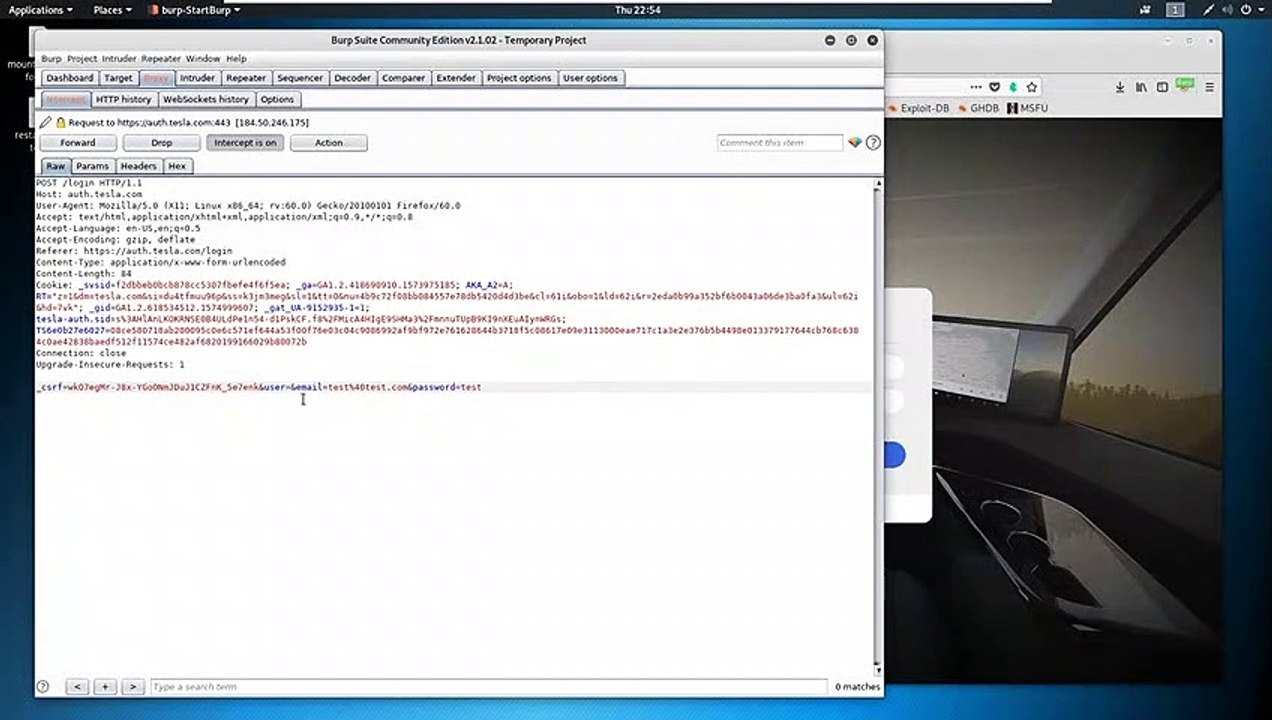Click the power icon in top panel
This screenshot has width=1272, height=720.
point(1247,10)
